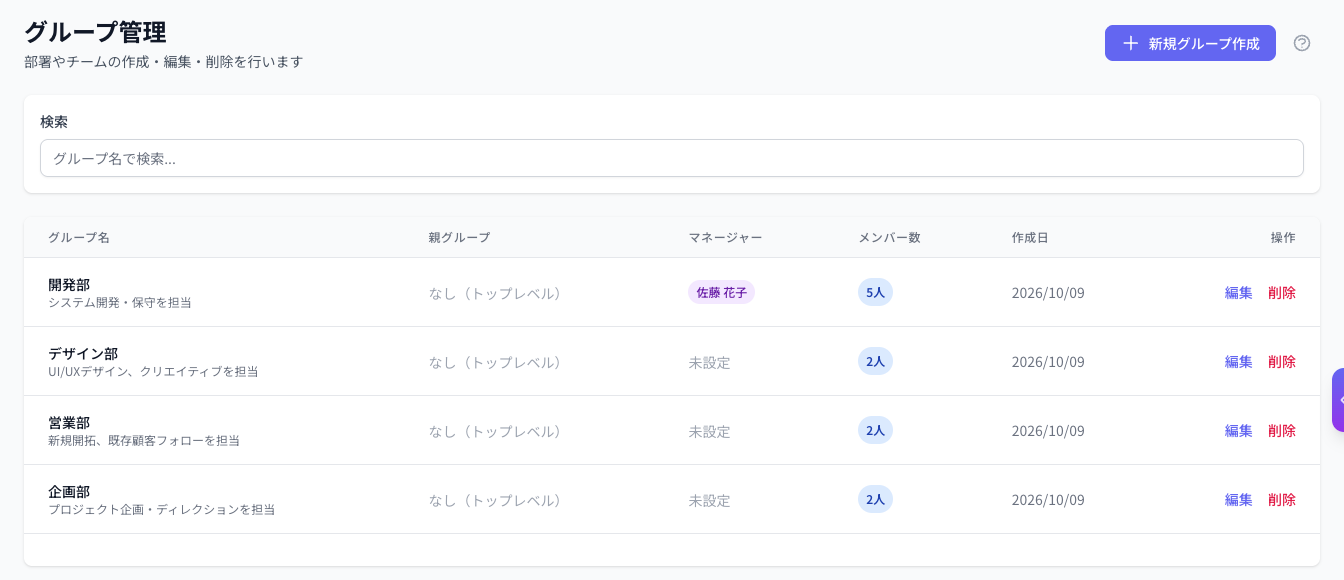Click the マネージャー column header

[725, 238]
